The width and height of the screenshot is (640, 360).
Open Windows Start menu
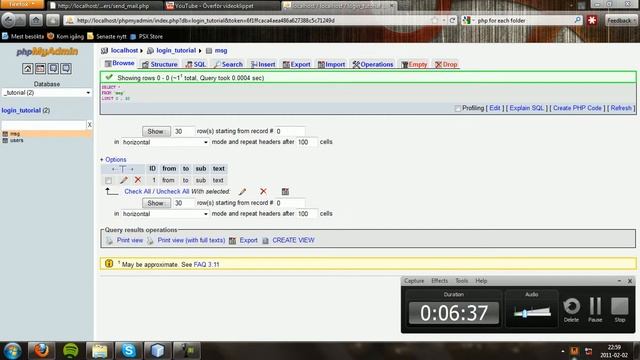tap(12, 351)
